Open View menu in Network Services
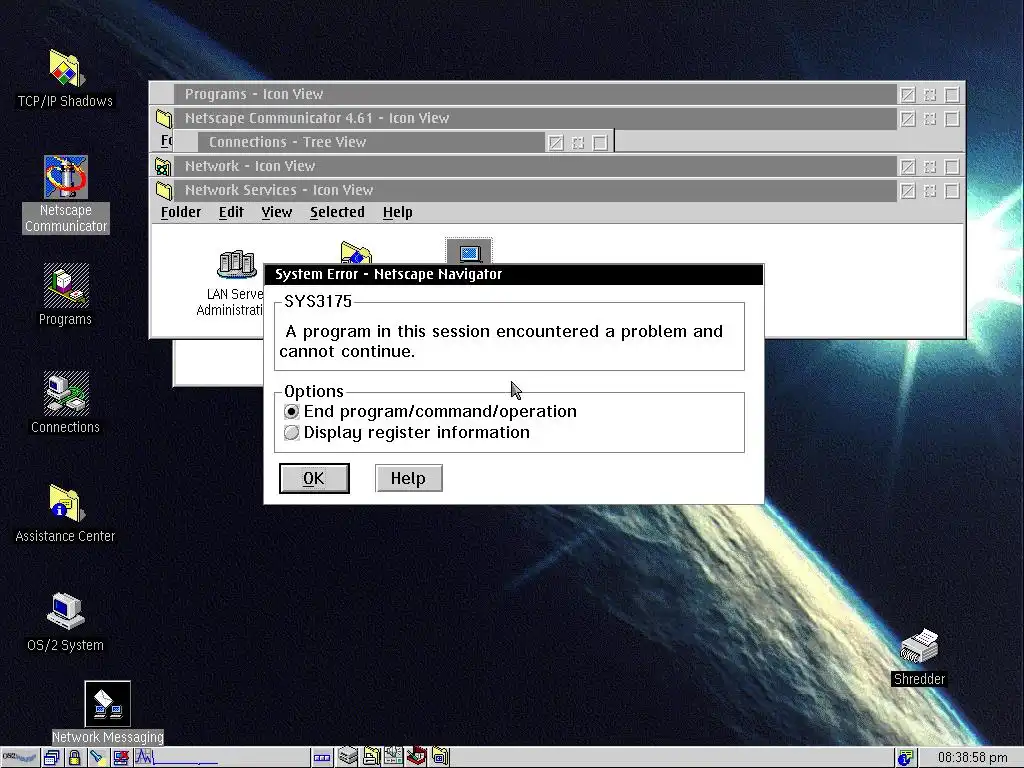 (x=276, y=212)
